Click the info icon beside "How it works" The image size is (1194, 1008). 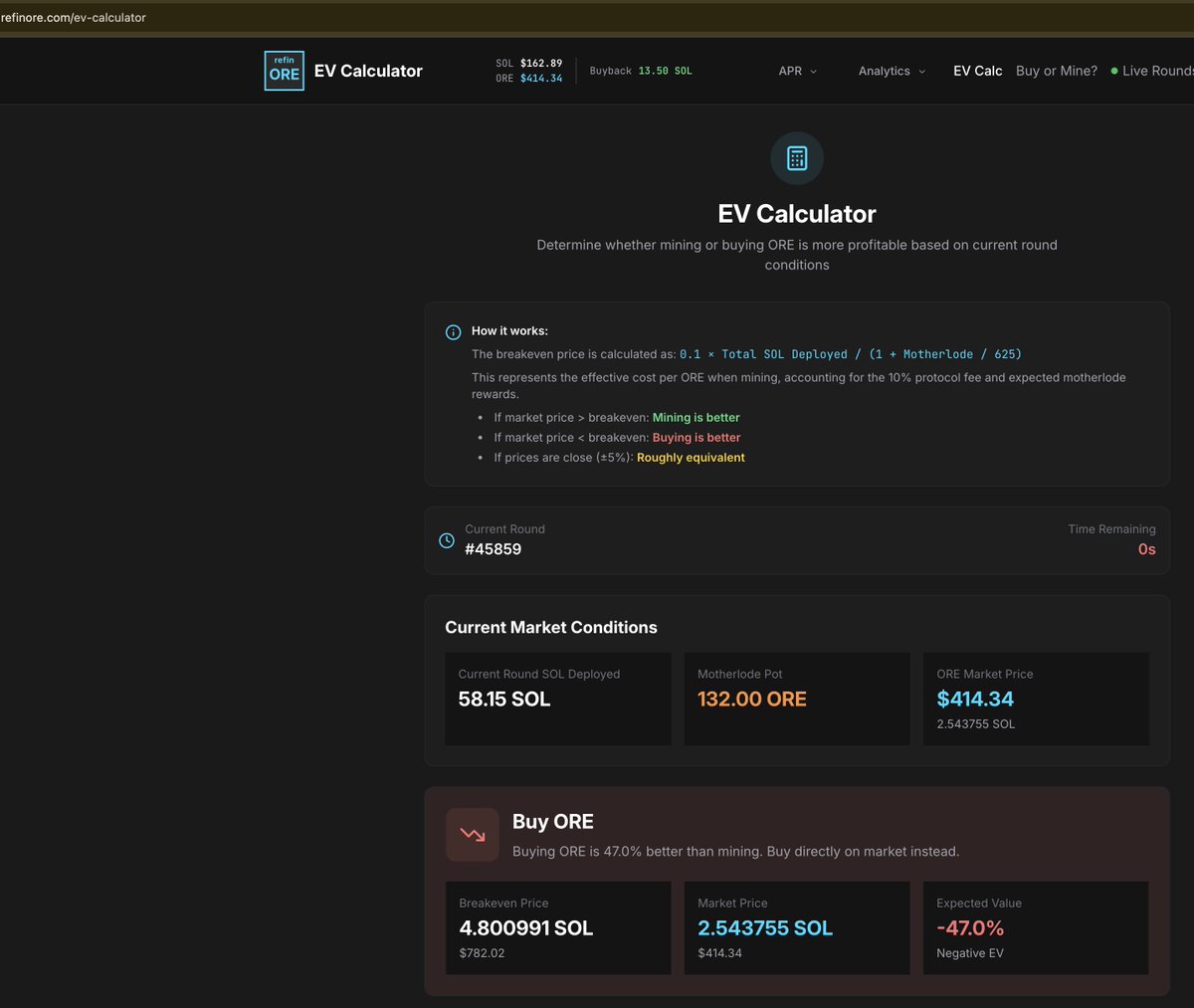point(453,330)
